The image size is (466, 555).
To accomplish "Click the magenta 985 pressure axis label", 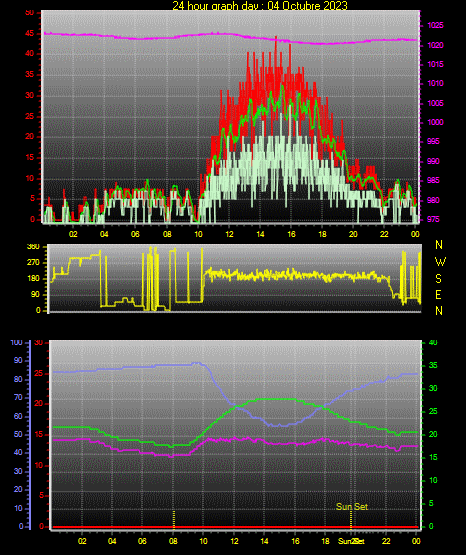I will 433,181.
